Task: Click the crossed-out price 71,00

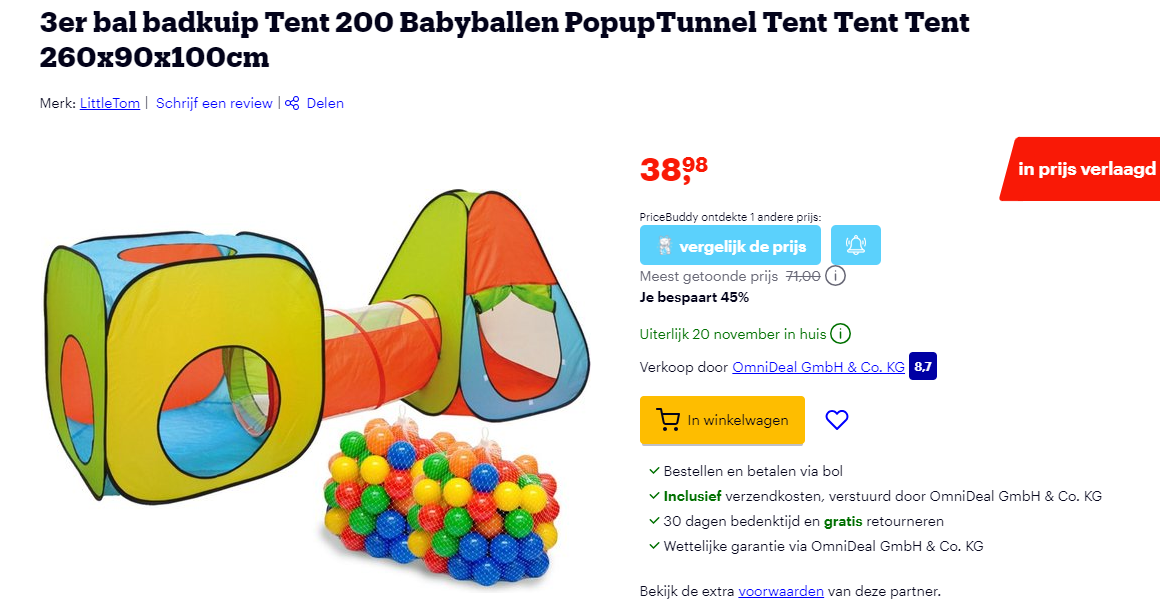Action: coord(800,275)
